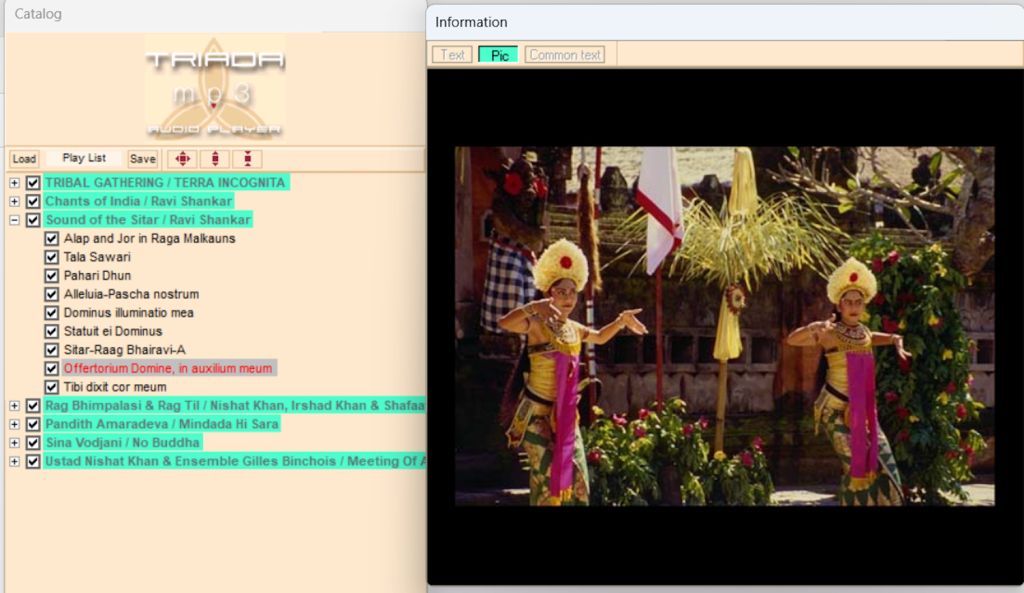Uncheck the Alap and Jor track
The image size is (1024, 593).
pyautogui.click(x=52, y=238)
